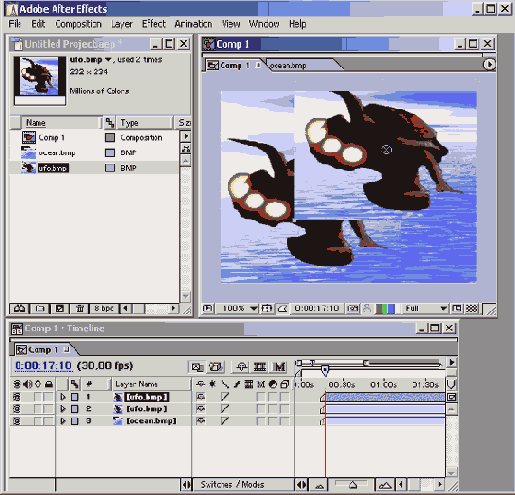Image resolution: width=515 pixels, height=495 pixels.
Task: Select layer 2 ufo.bmp in Timeline
Action: pyautogui.click(x=147, y=409)
